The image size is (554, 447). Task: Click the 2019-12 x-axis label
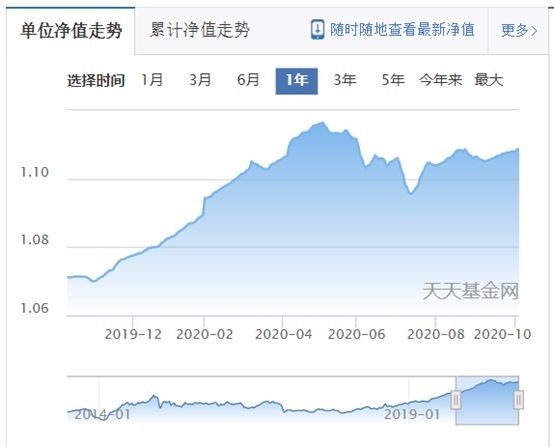133,334
